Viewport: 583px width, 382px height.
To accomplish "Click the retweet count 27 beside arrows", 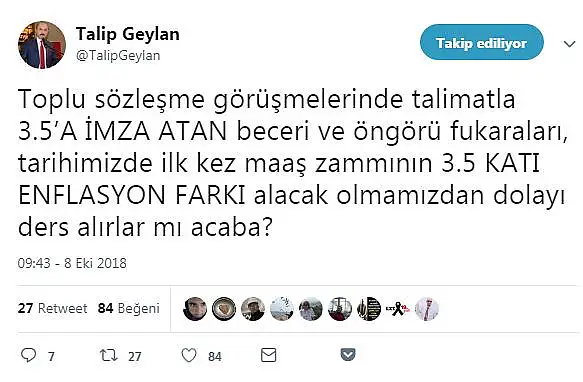I will click(135, 357).
